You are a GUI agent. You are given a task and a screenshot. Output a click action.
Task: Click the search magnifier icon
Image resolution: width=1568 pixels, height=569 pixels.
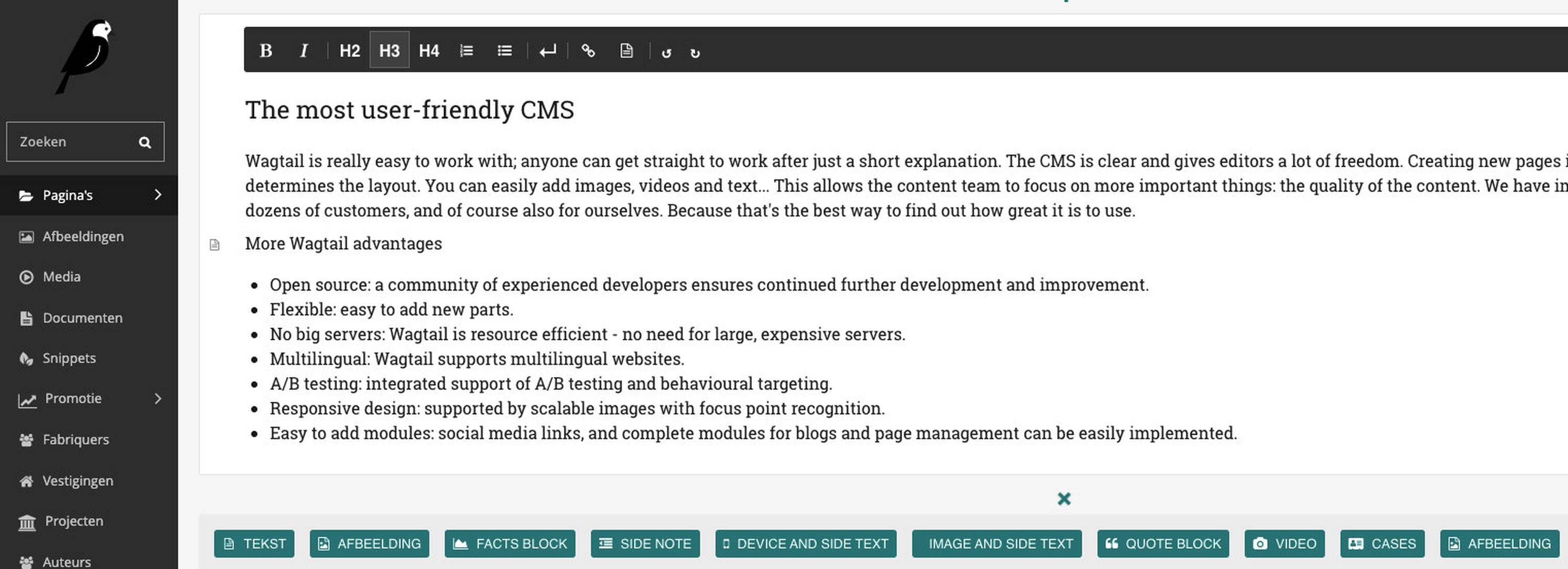pos(145,143)
